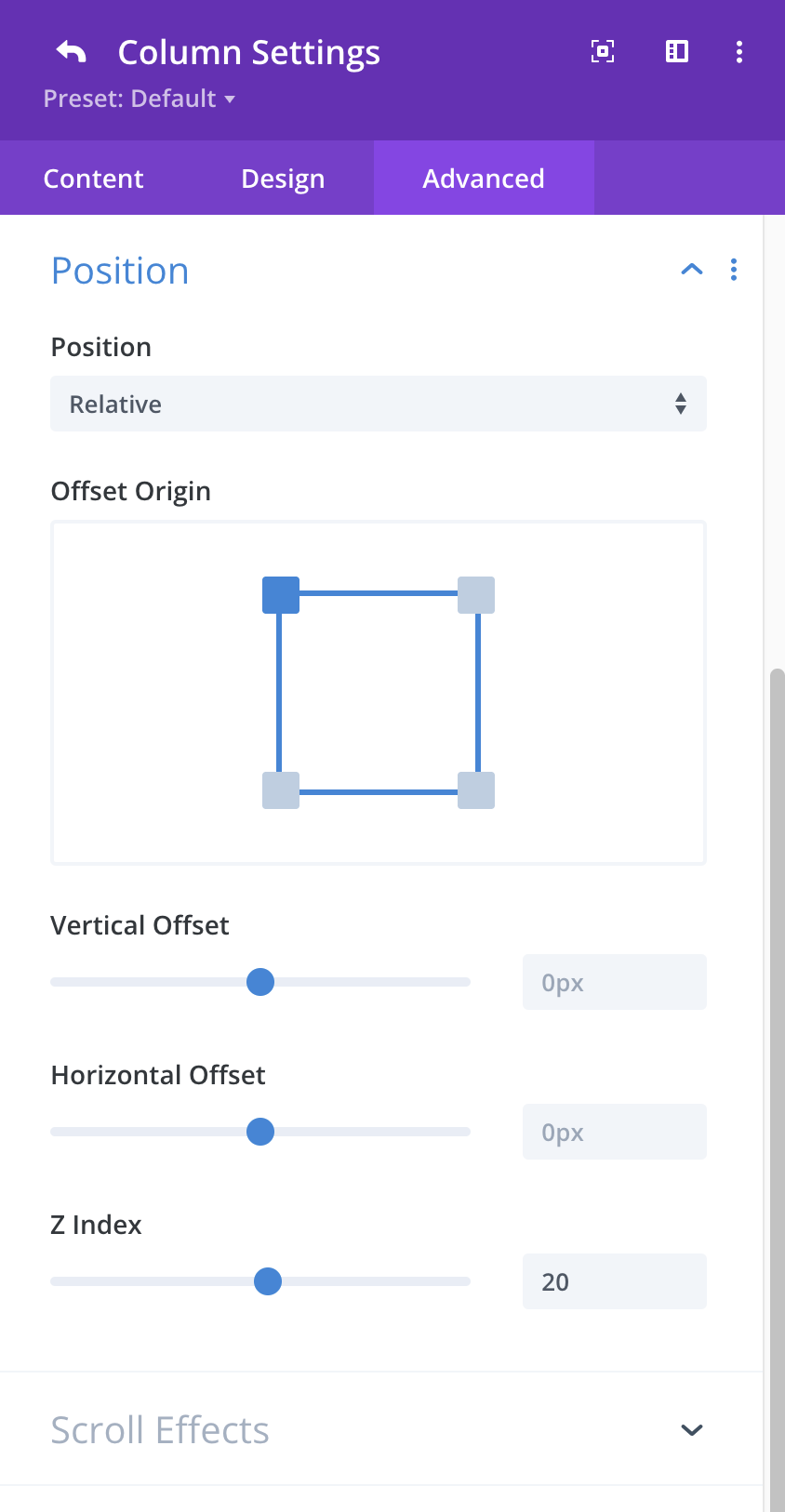Viewport: 785px width, 1512px height.
Task: Open the header three-dot options menu
Action: [739, 52]
